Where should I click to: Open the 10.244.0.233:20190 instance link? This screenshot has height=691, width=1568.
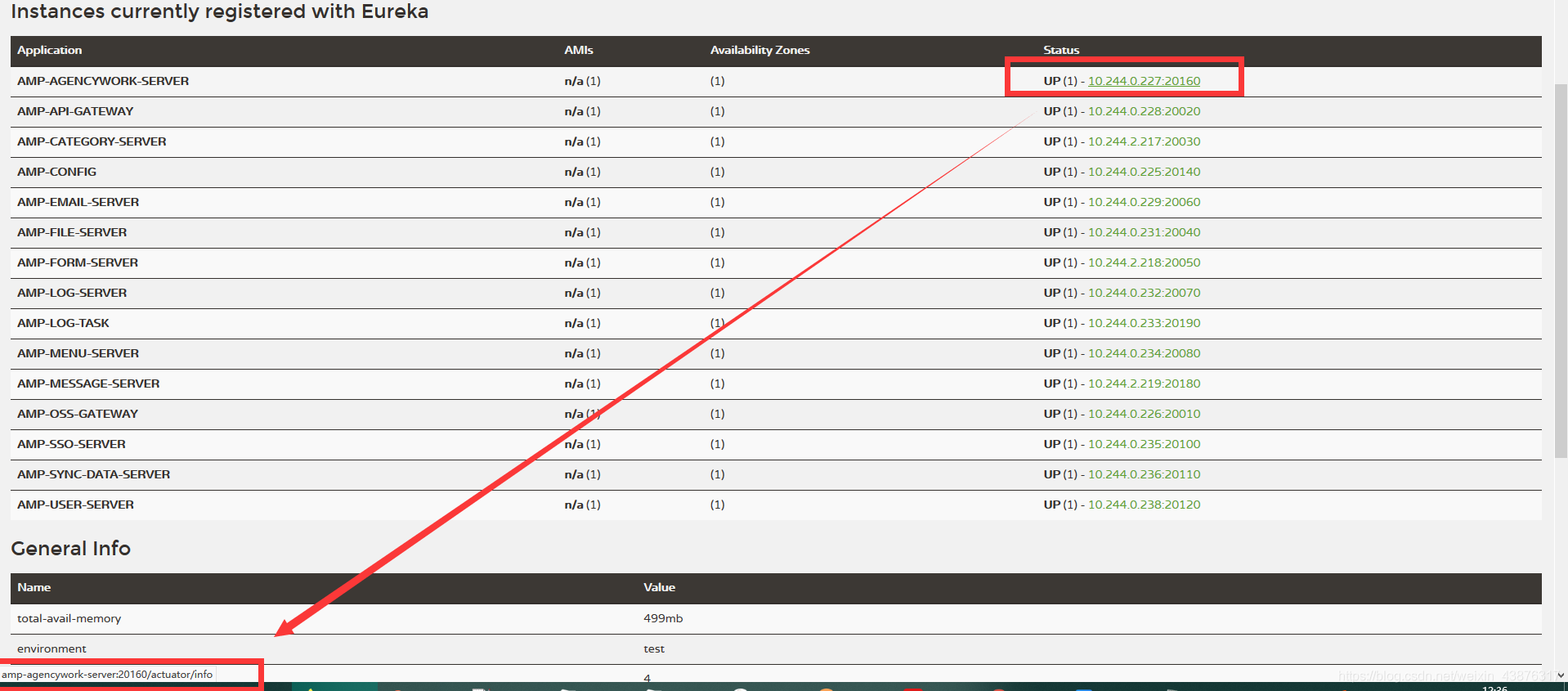pos(1144,323)
